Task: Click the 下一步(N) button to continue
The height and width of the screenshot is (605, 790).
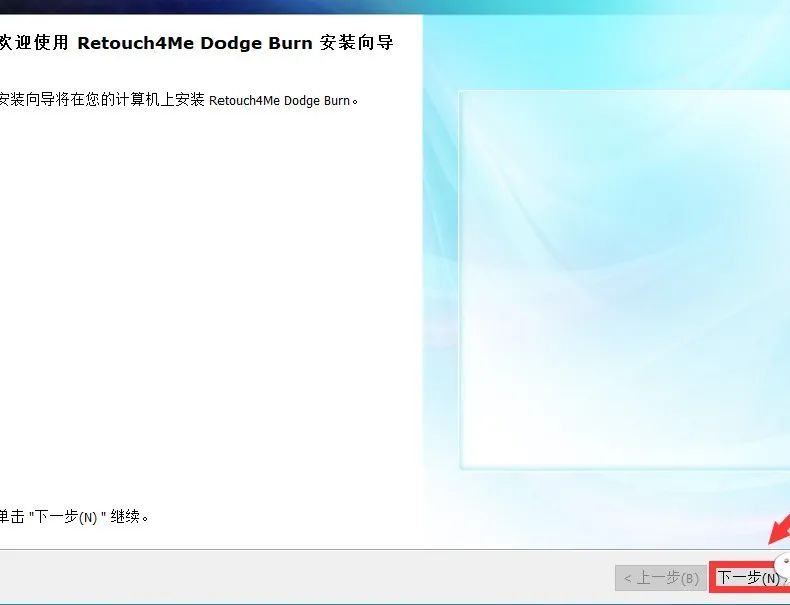Action: (750, 577)
